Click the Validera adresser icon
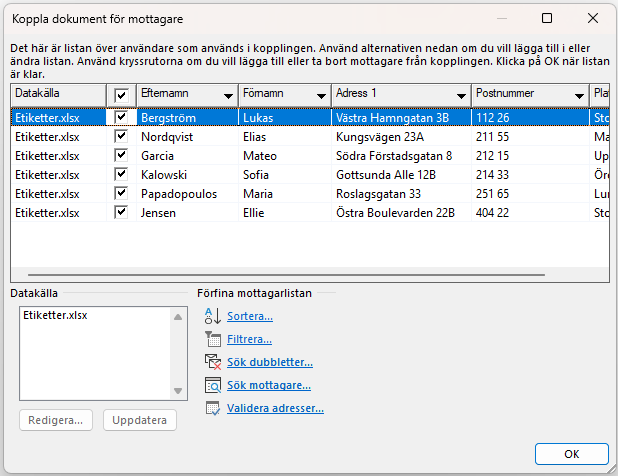This screenshot has height=476, width=618. click(x=211, y=408)
